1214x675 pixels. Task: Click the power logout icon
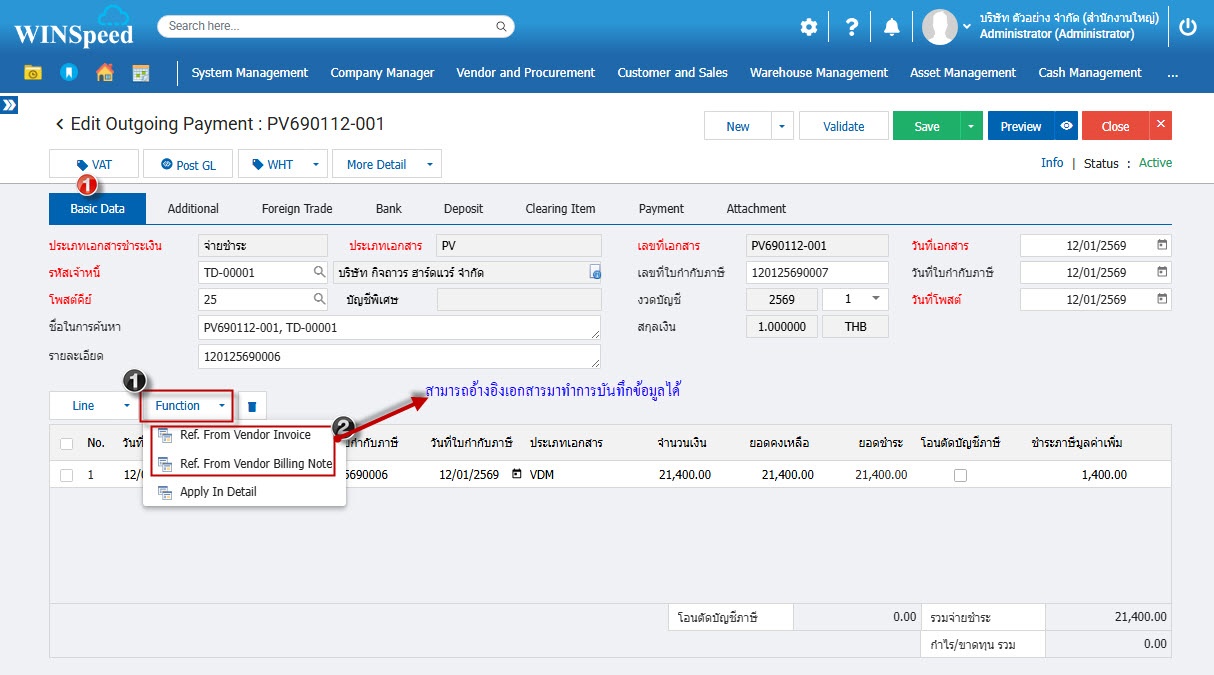click(1187, 27)
